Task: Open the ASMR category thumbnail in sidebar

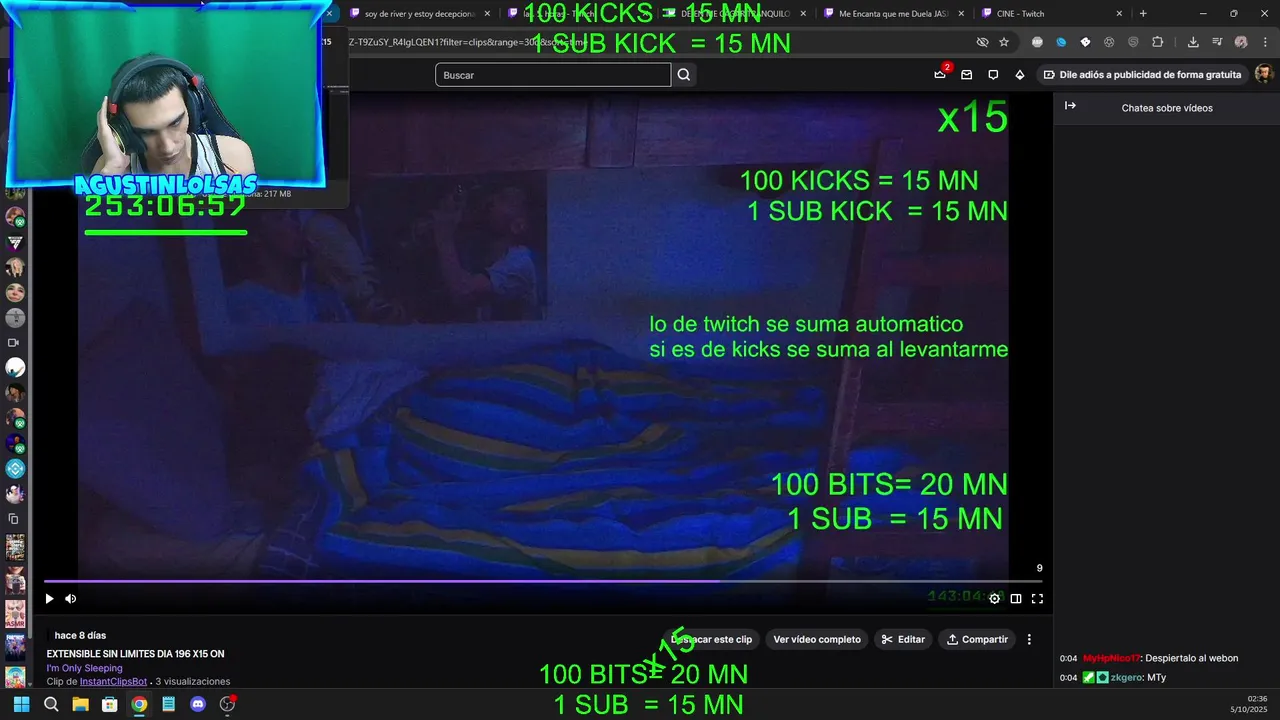Action: pyautogui.click(x=15, y=614)
